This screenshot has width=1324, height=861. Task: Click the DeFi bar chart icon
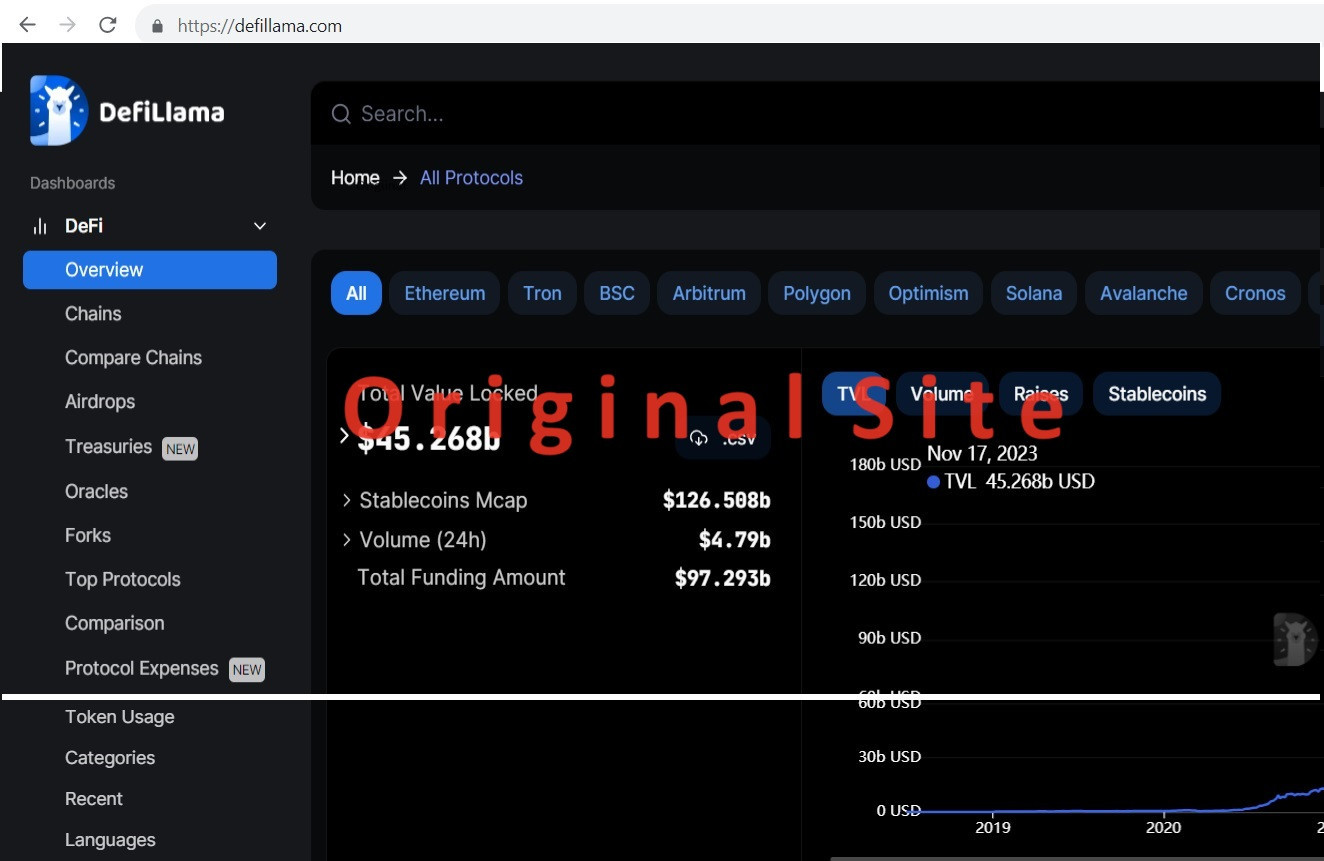point(40,226)
